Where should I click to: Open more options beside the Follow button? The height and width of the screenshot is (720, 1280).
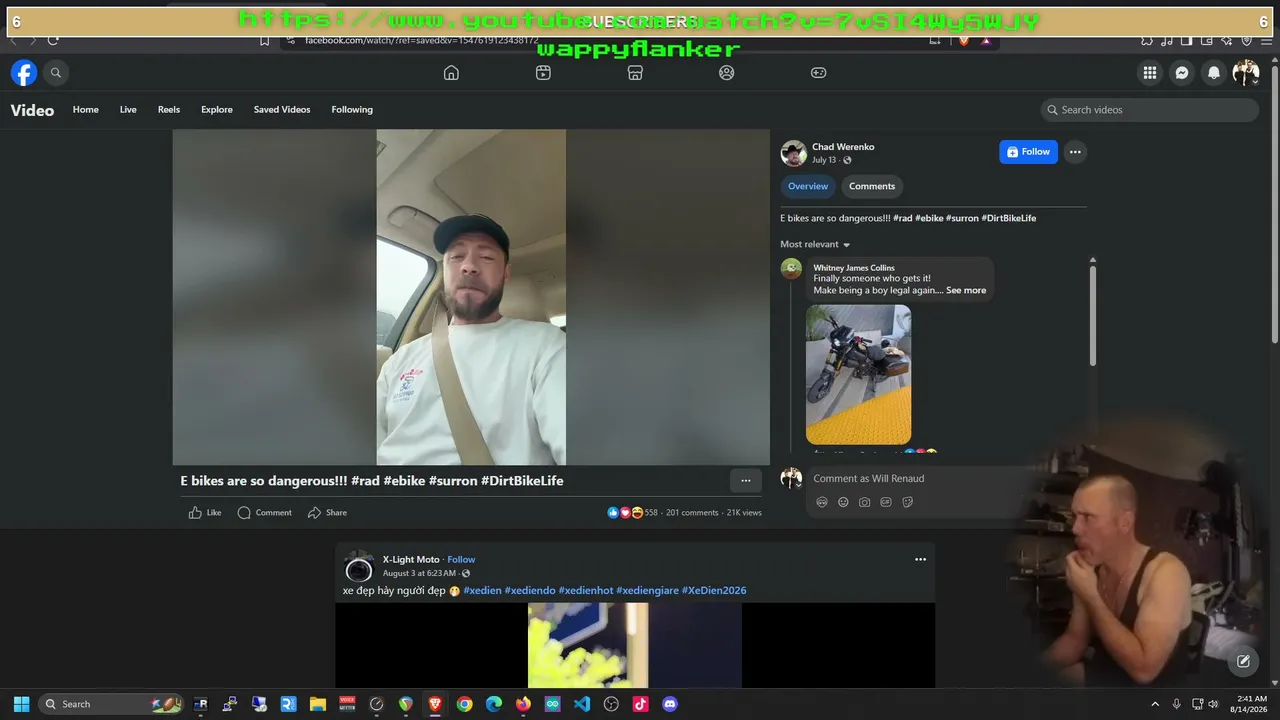click(1075, 152)
